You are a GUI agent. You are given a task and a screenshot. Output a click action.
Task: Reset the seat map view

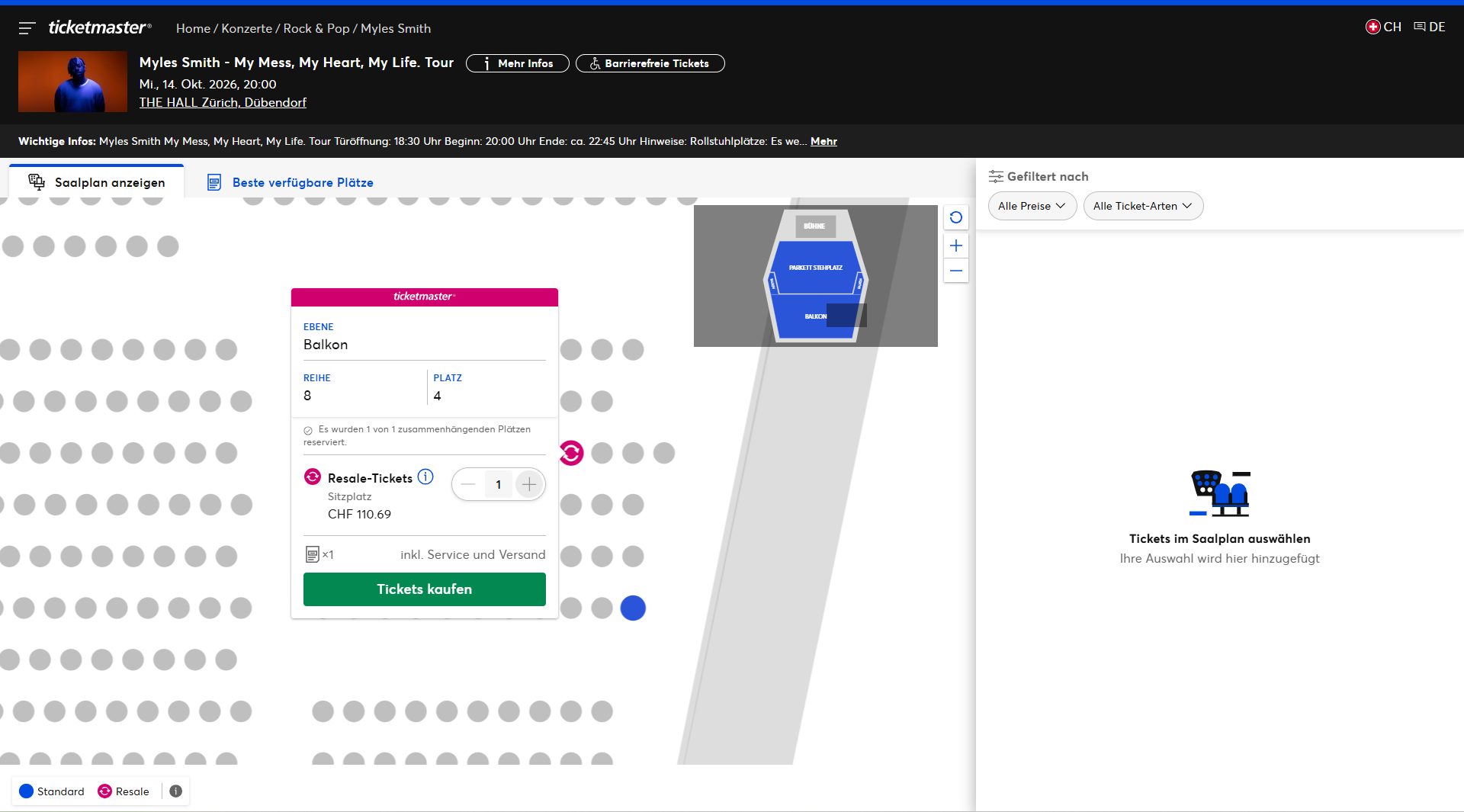click(x=956, y=217)
